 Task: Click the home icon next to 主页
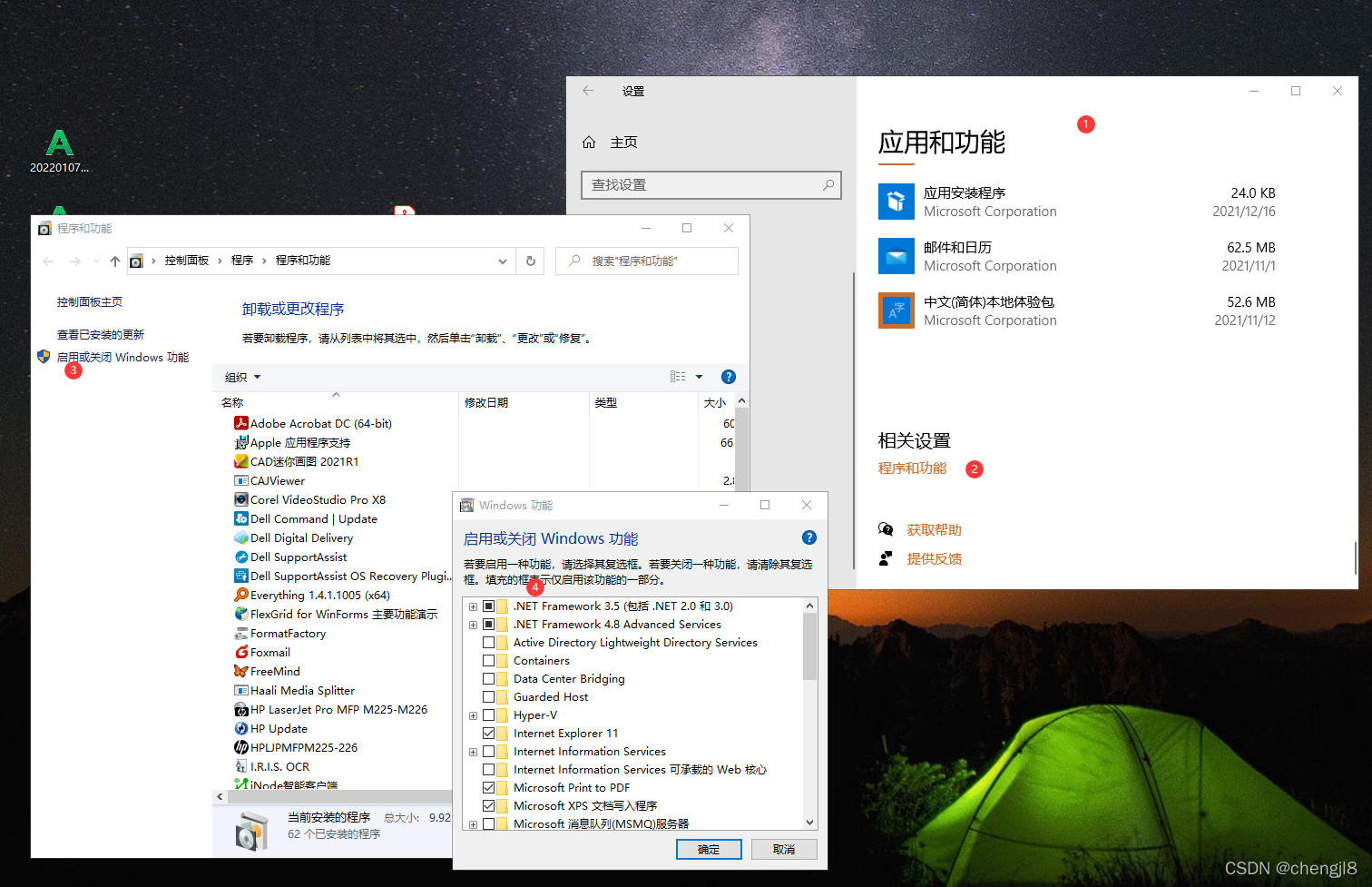pos(589,143)
